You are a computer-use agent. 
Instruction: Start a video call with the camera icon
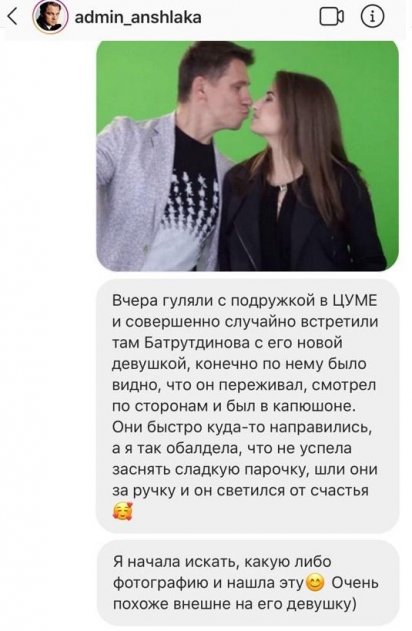tap(332, 17)
